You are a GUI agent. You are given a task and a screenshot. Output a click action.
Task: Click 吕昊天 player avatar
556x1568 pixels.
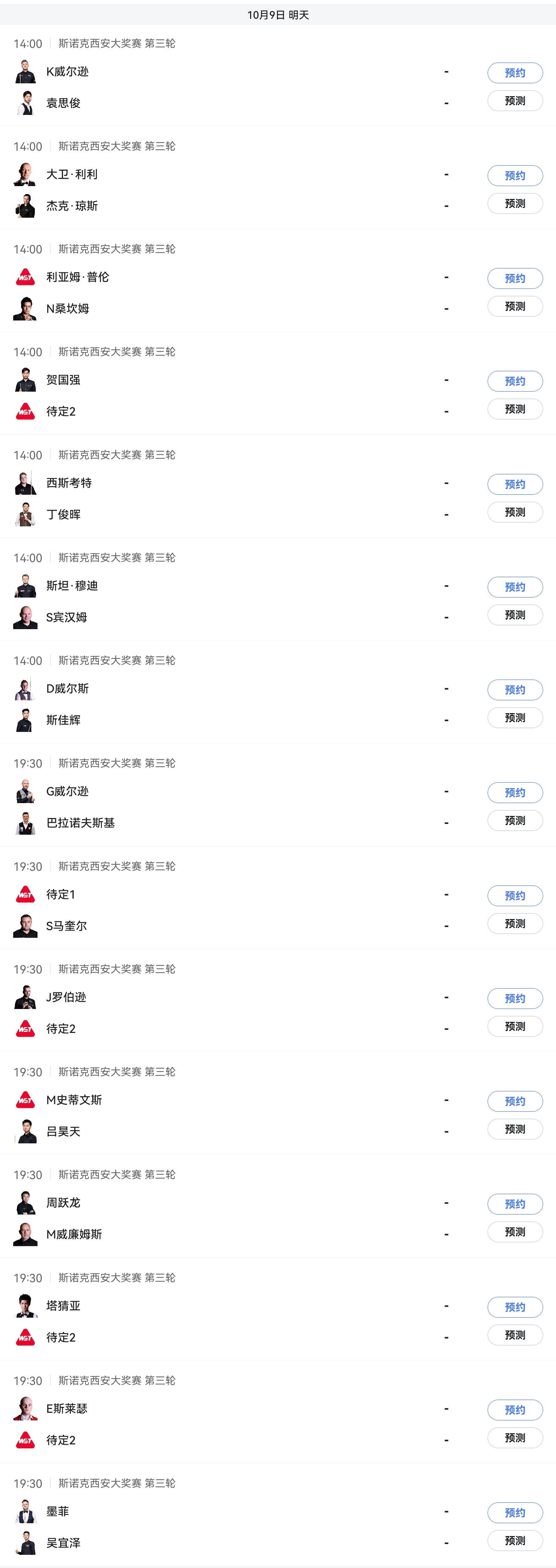pos(25,1132)
